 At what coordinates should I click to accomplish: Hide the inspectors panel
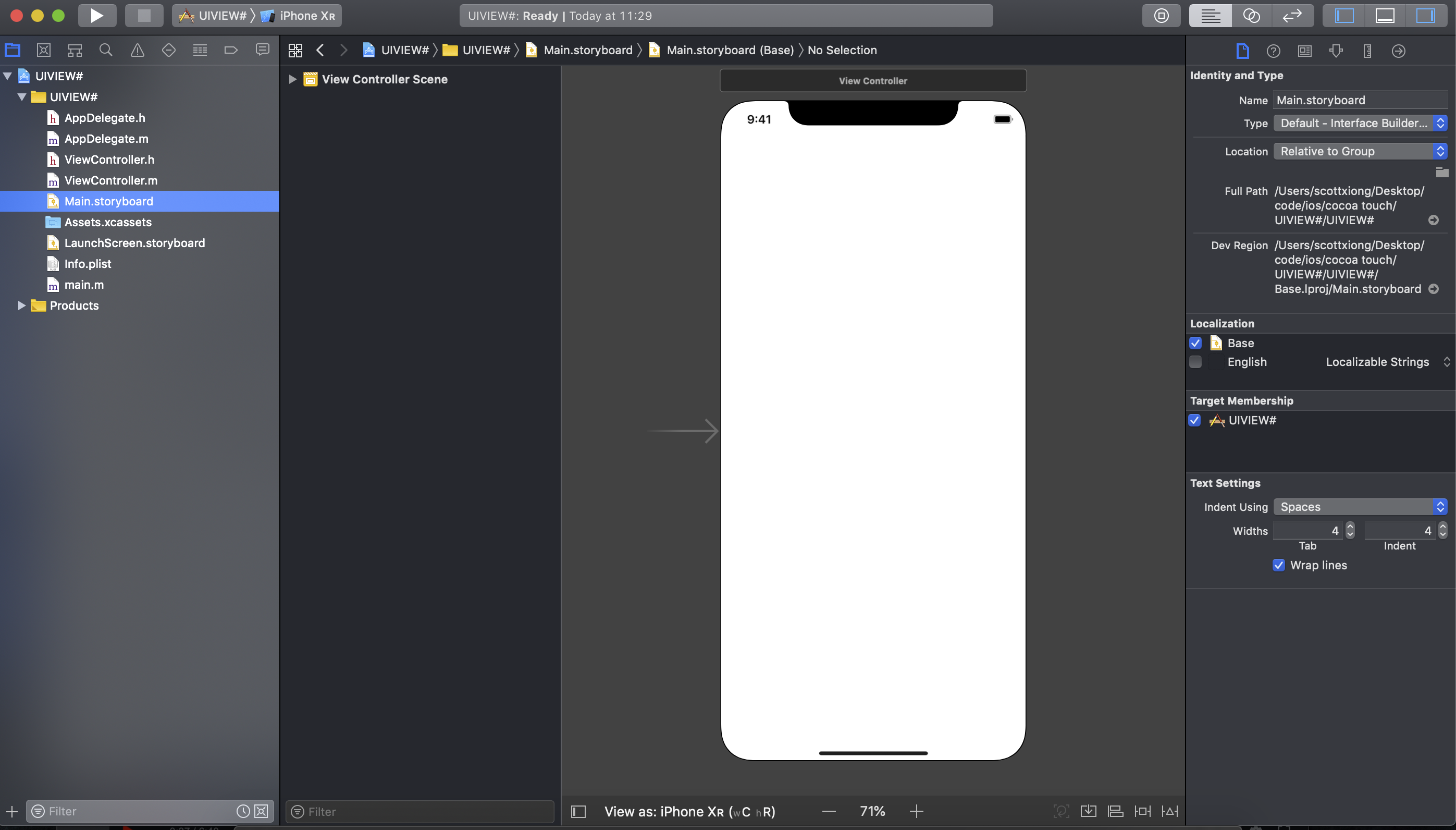click(1426, 16)
